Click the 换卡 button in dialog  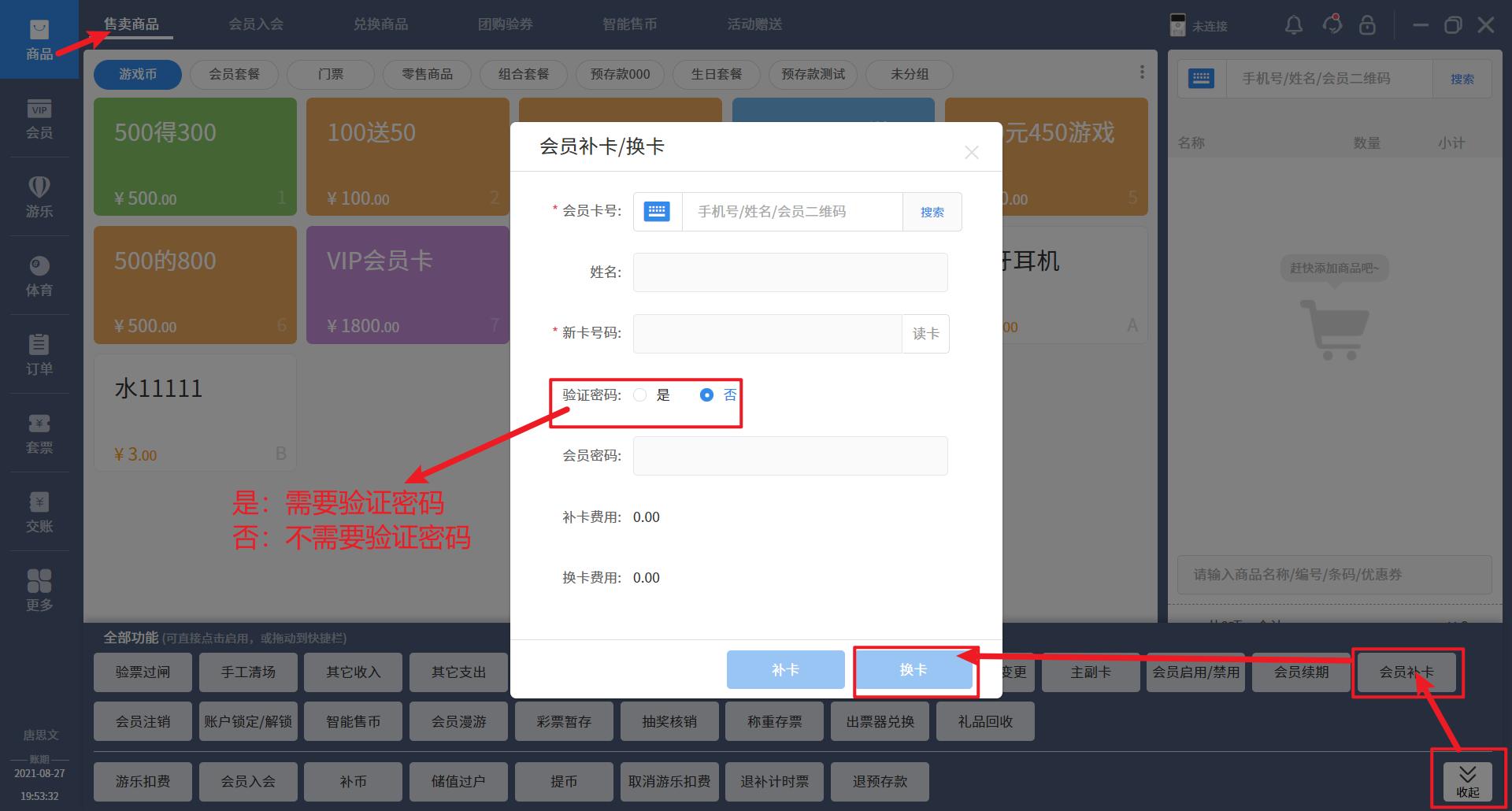(913, 669)
